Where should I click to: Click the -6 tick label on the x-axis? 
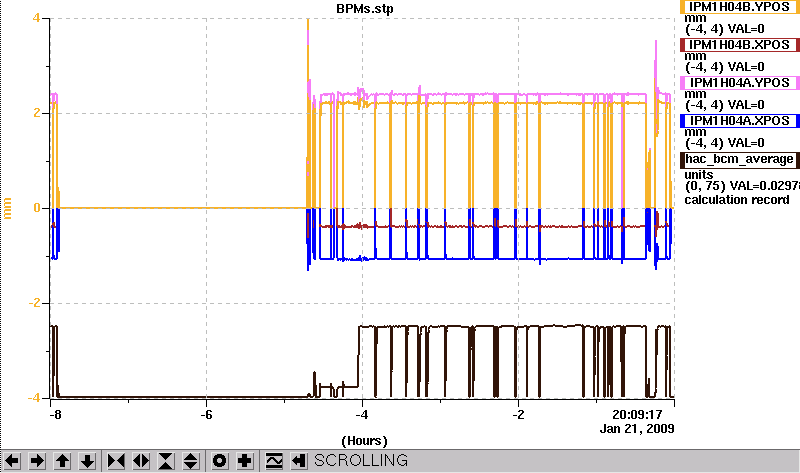206,414
